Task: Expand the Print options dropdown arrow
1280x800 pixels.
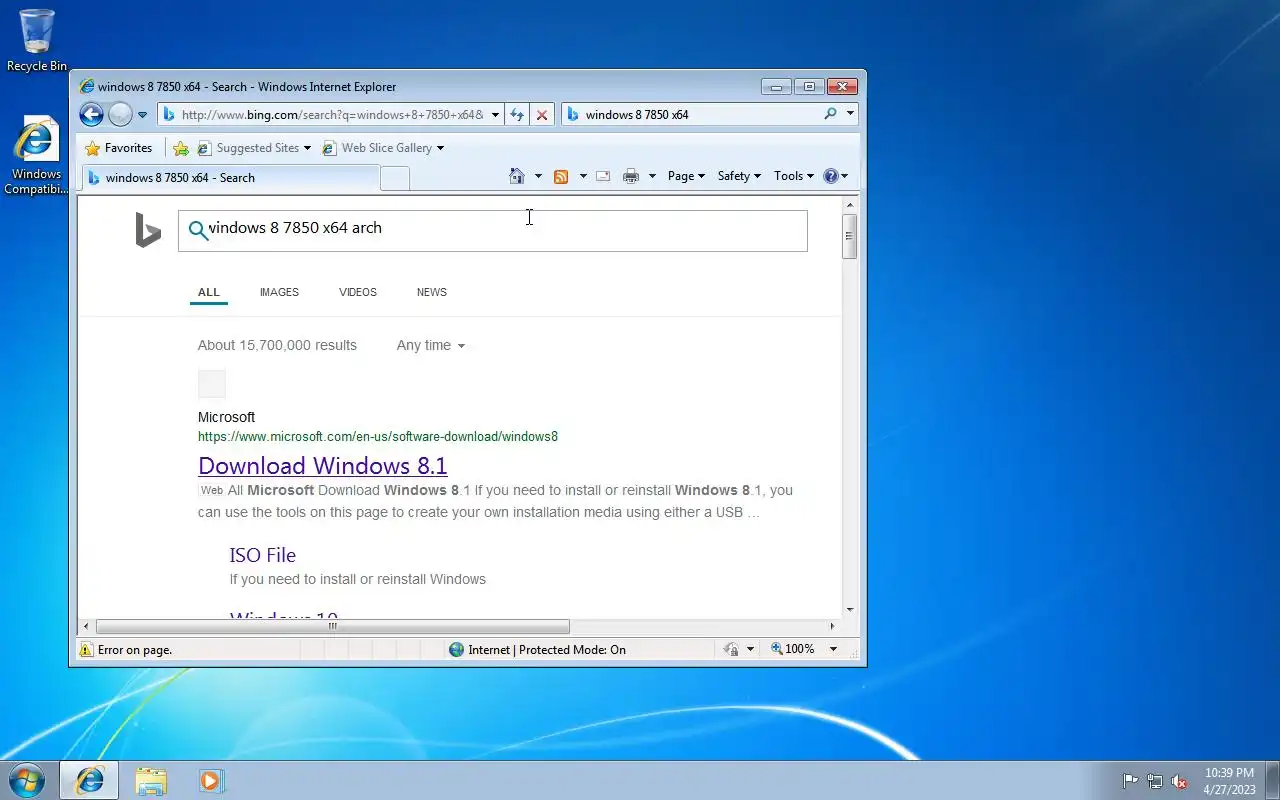Action: (652, 176)
